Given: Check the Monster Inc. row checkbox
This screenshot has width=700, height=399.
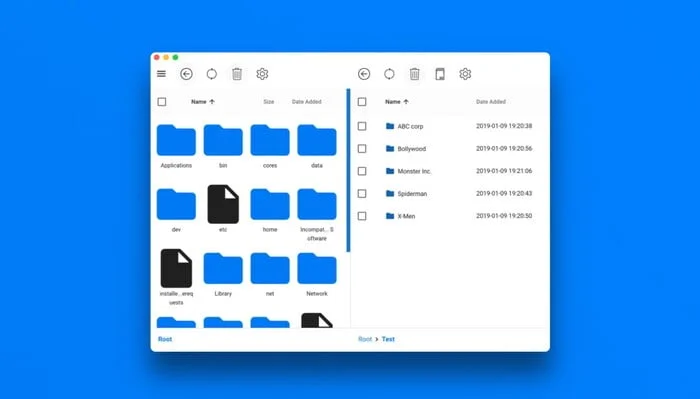Looking at the screenshot, I should (x=362, y=171).
